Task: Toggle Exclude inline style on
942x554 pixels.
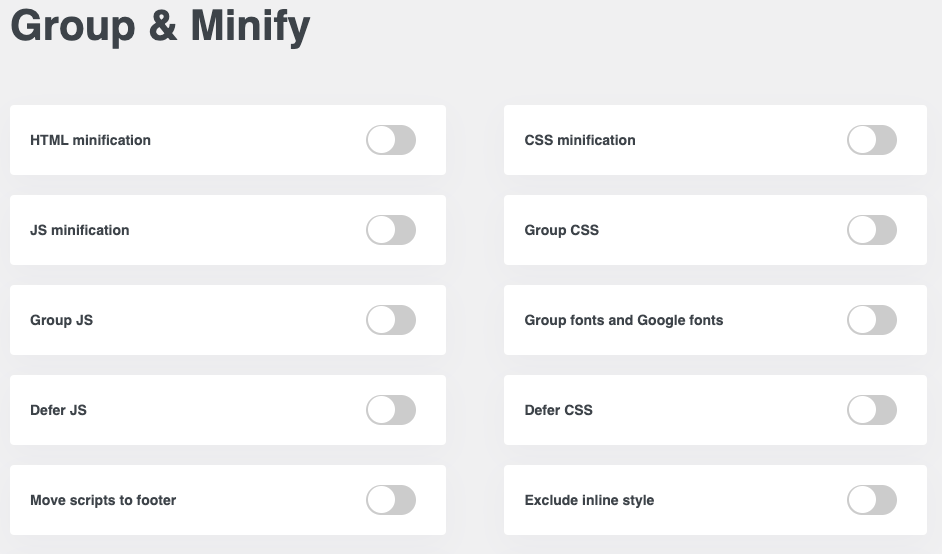Action: coord(871,500)
